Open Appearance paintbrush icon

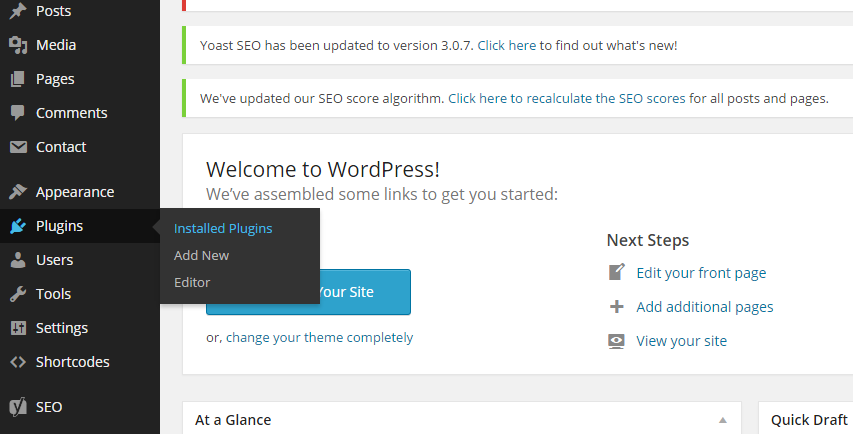point(17,192)
